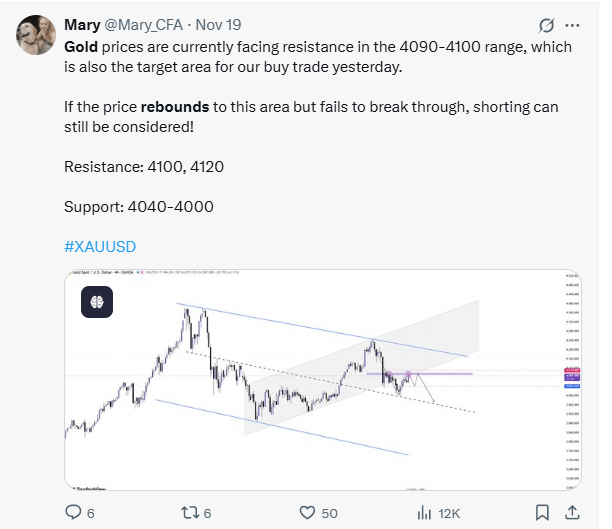Click the #XAUUSD hashtag link
This screenshot has height=529, width=612.
98,247
